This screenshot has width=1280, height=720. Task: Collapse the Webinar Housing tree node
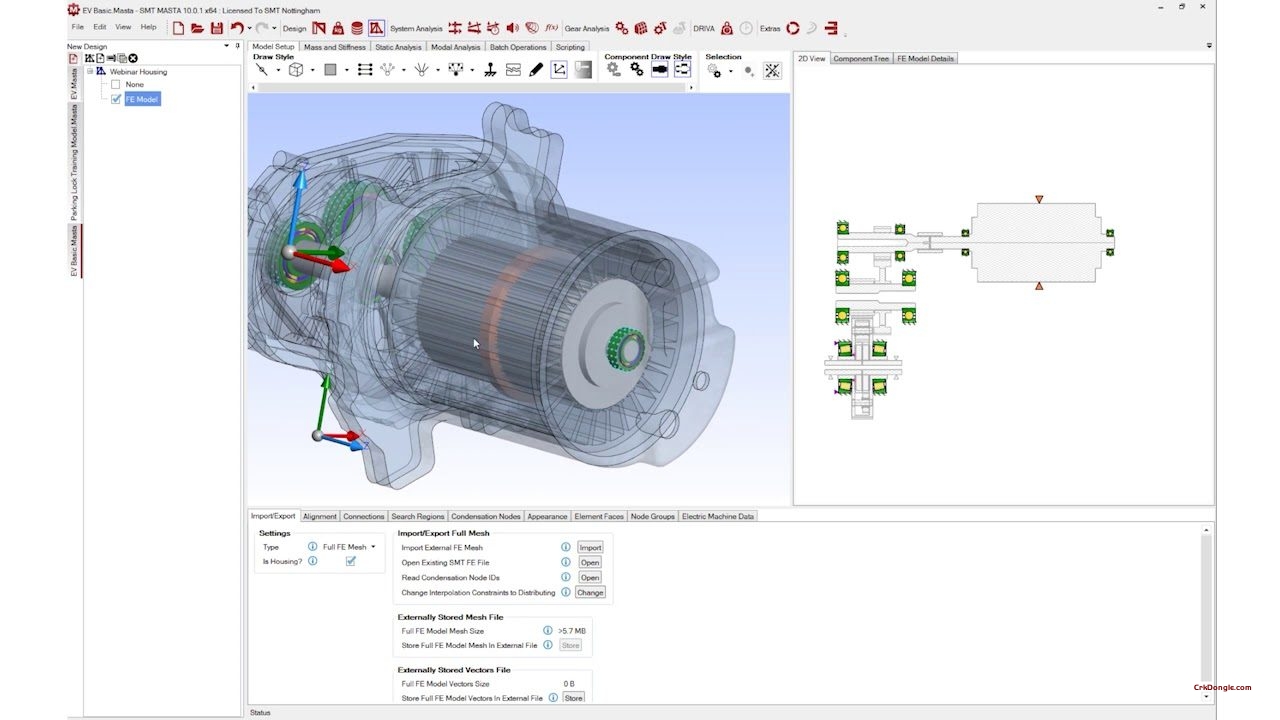(90, 72)
